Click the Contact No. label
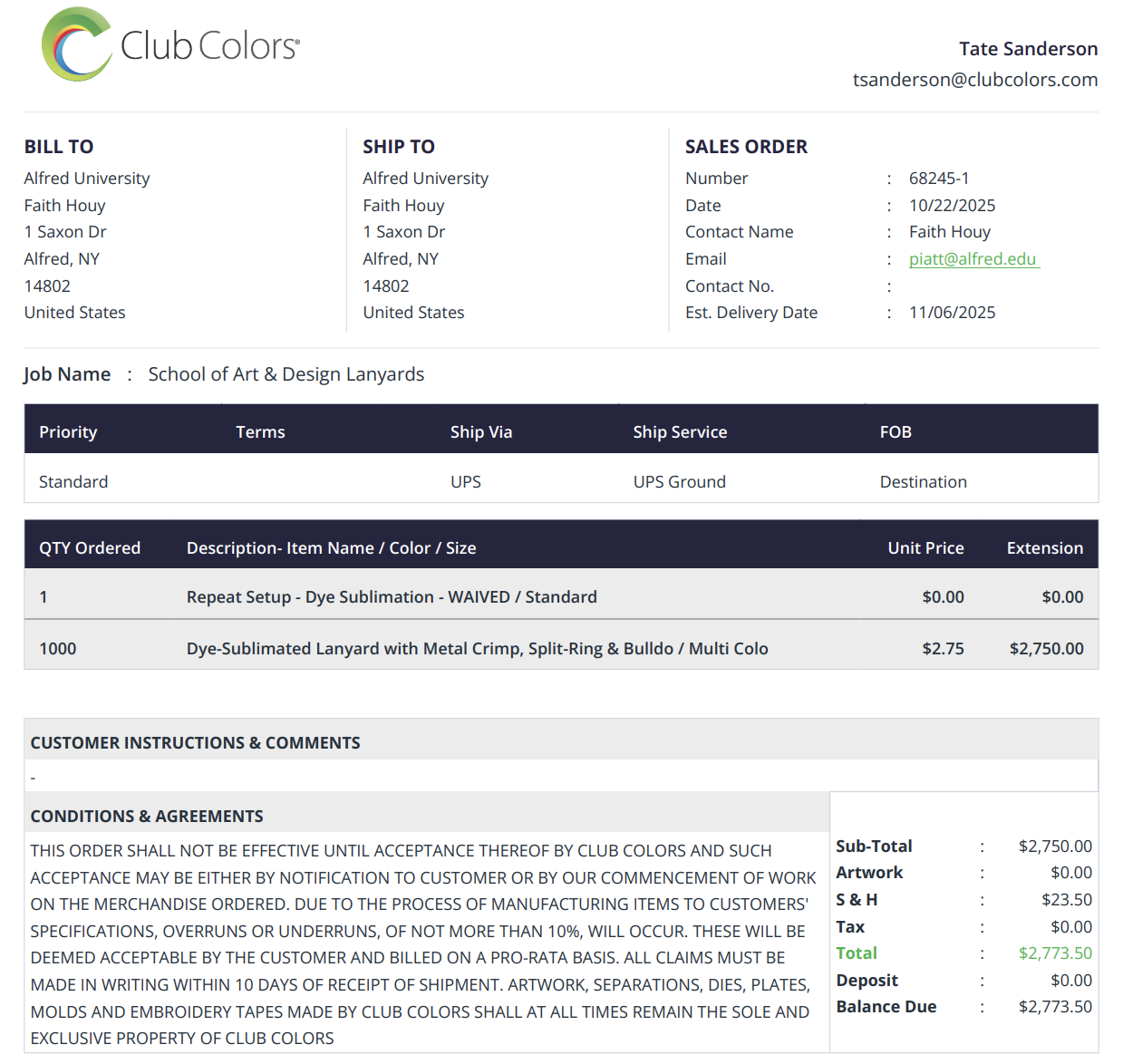This screenshot has width=1123, height=1064. 730,286
